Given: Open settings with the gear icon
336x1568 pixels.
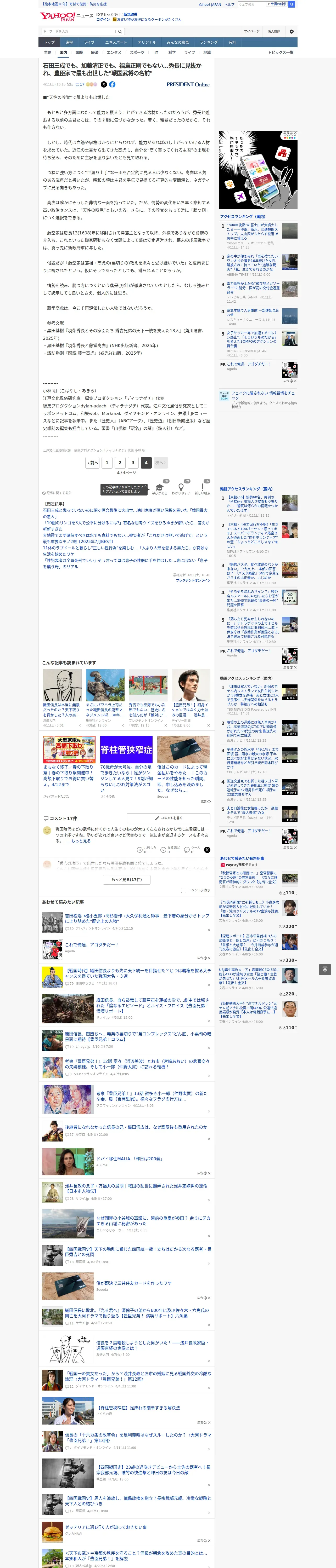Looking at the screenshot, I should pyautogui.click(x=292, y=32).
